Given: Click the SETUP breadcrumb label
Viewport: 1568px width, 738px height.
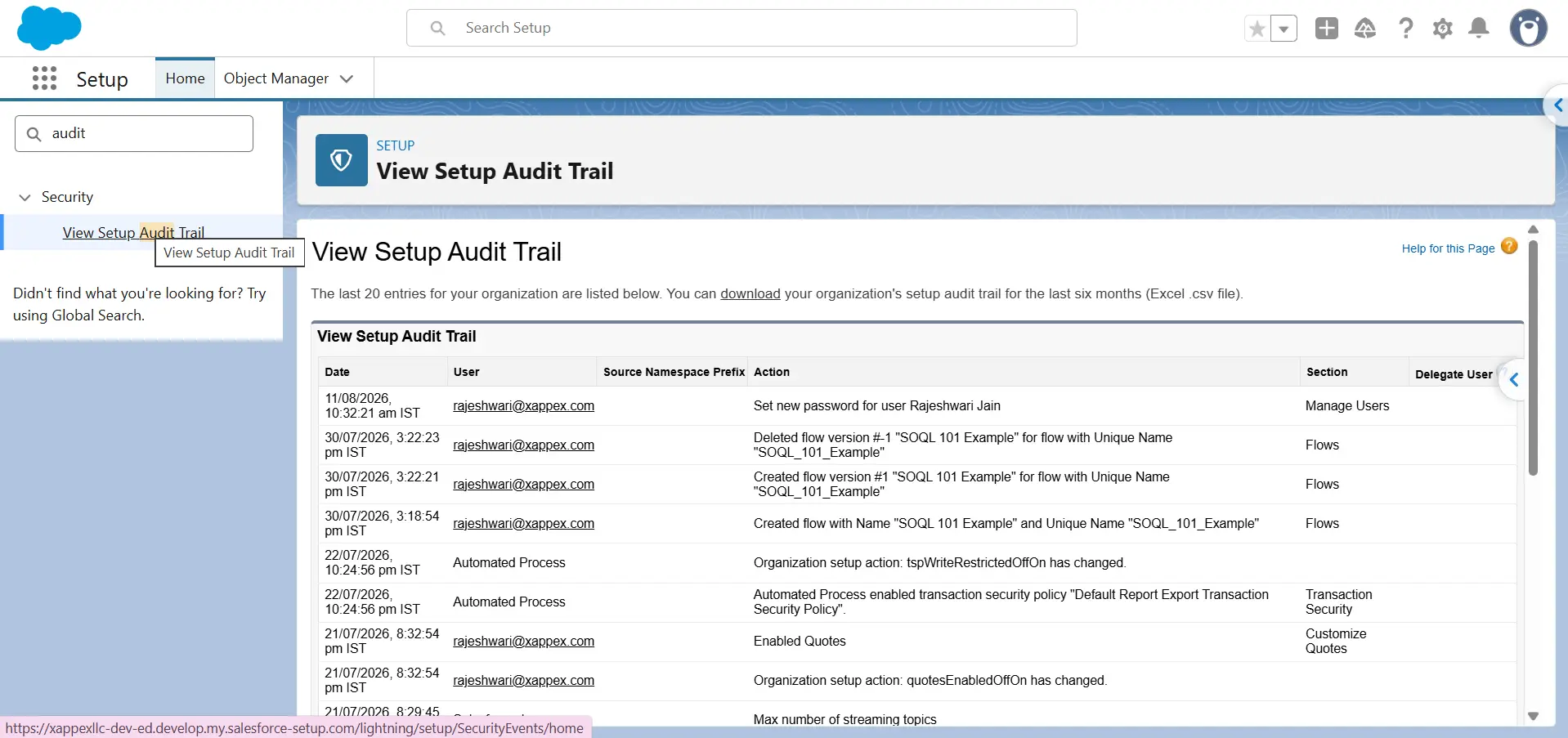Looking at the screenshot, I should point(396,145).
